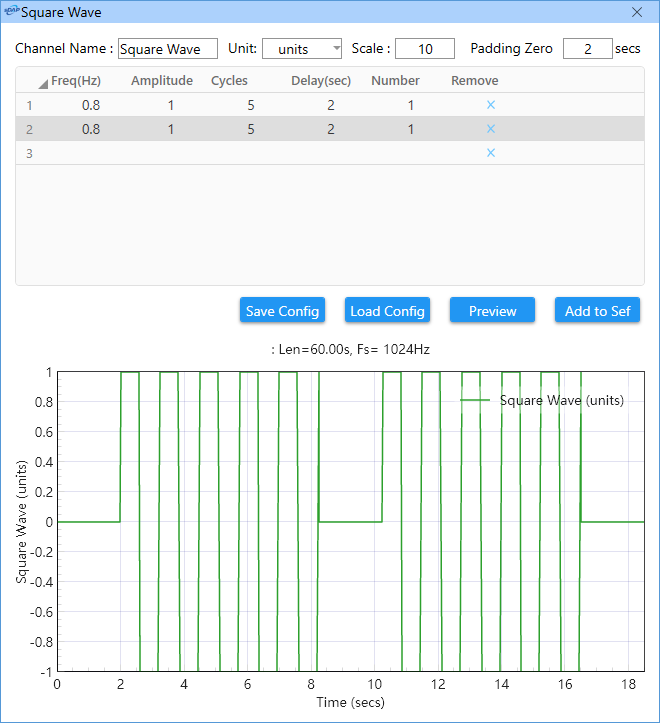
Task: Sort by the Freq(Hz) column header
Action: (x=76, y=81)
